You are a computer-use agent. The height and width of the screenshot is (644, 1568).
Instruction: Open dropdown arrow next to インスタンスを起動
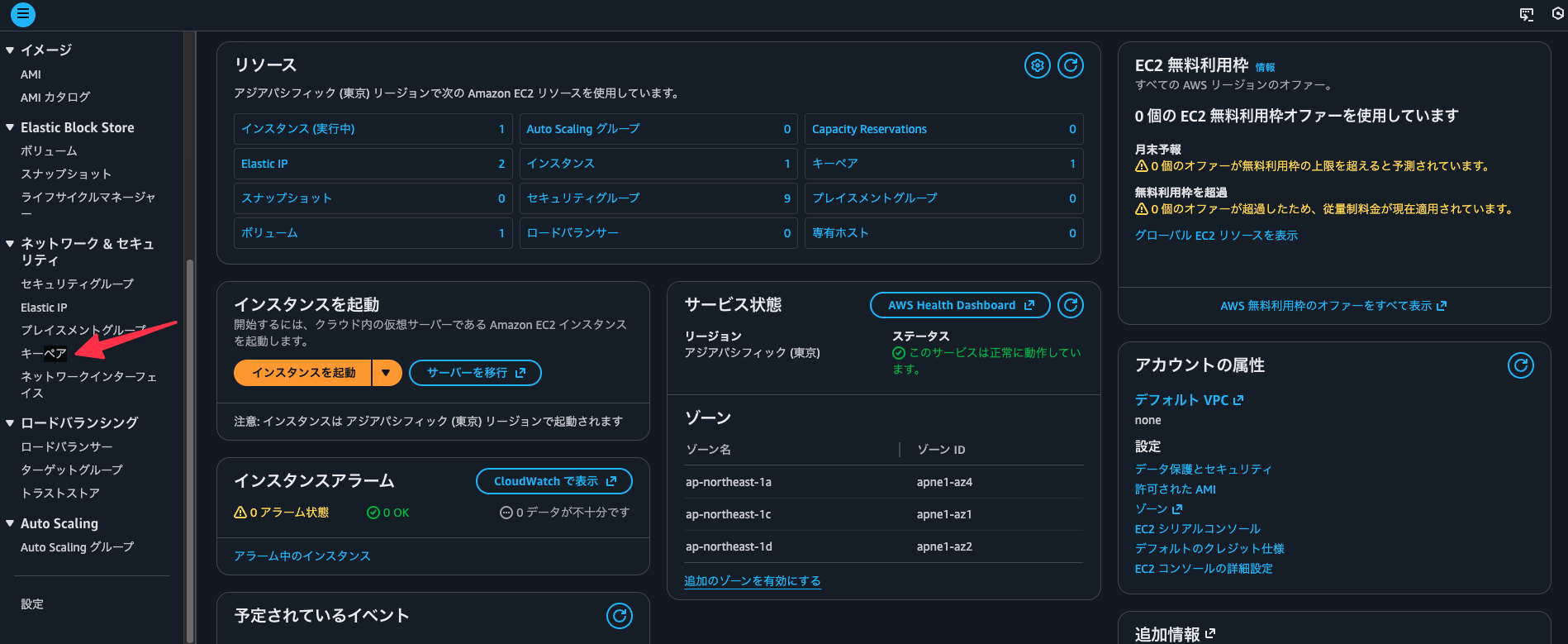(x=387, y=373)
